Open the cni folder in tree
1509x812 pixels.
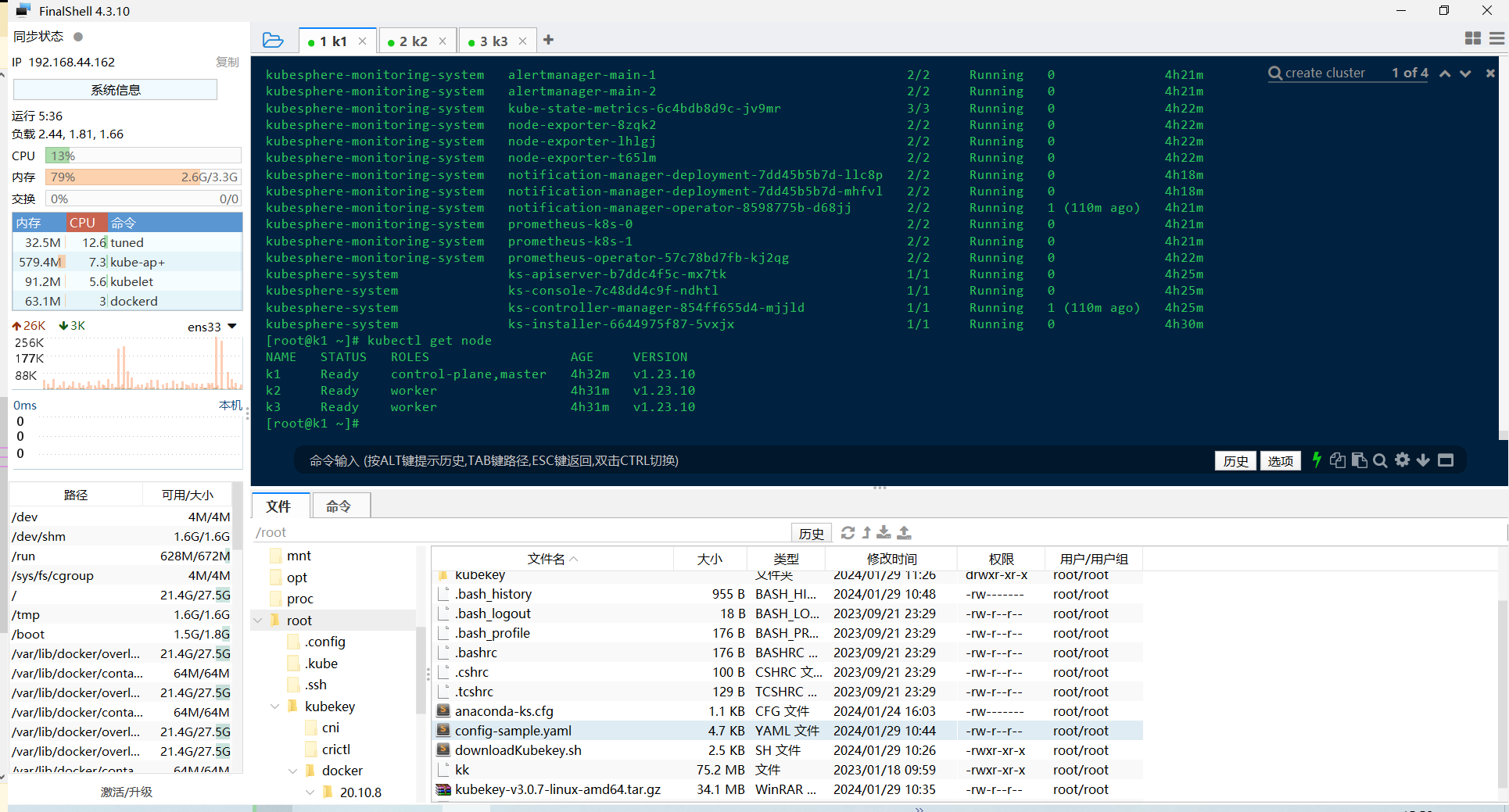331,728
